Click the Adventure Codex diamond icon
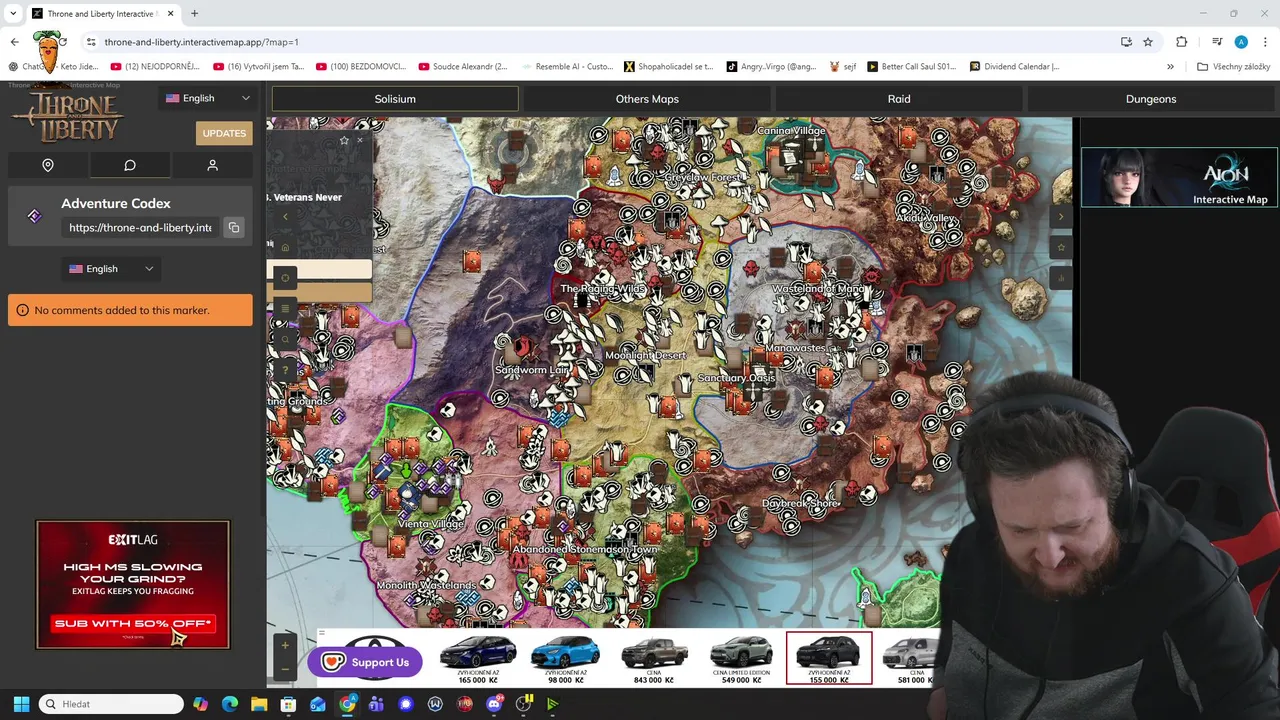Viewport: 1280px width, 720px height. (35, 216)
